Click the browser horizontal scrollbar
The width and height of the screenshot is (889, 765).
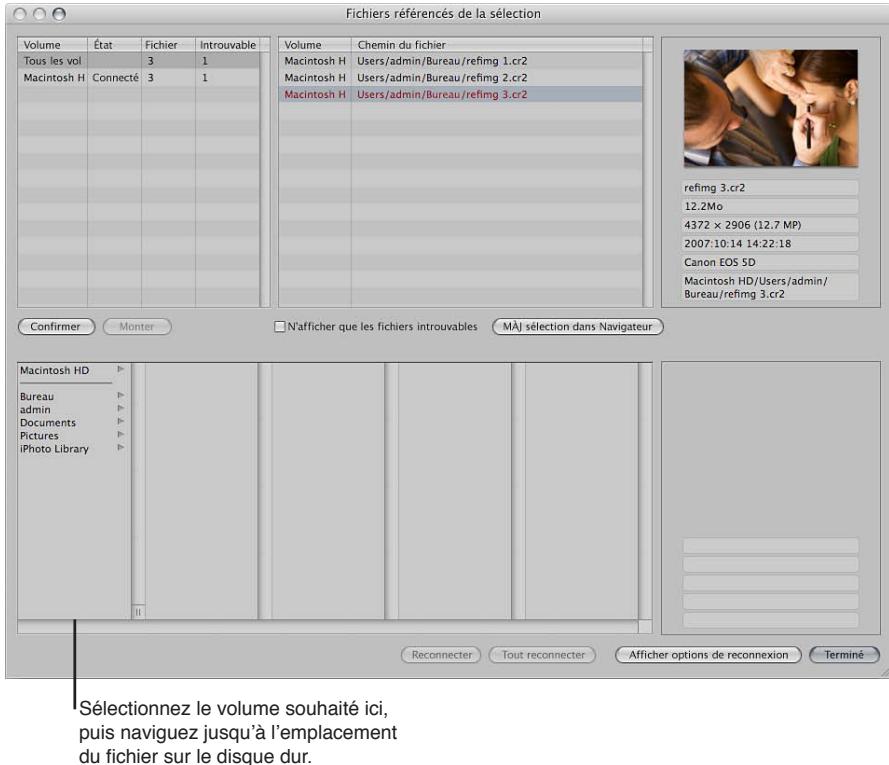[x=328, y=627]
